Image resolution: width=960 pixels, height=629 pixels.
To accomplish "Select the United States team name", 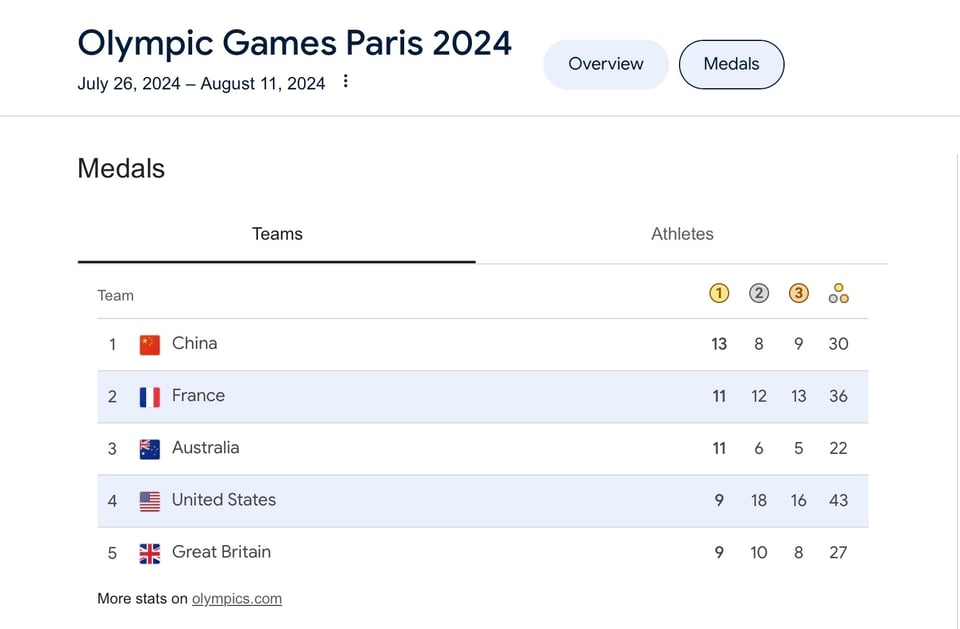I will (x=224, y=500).
